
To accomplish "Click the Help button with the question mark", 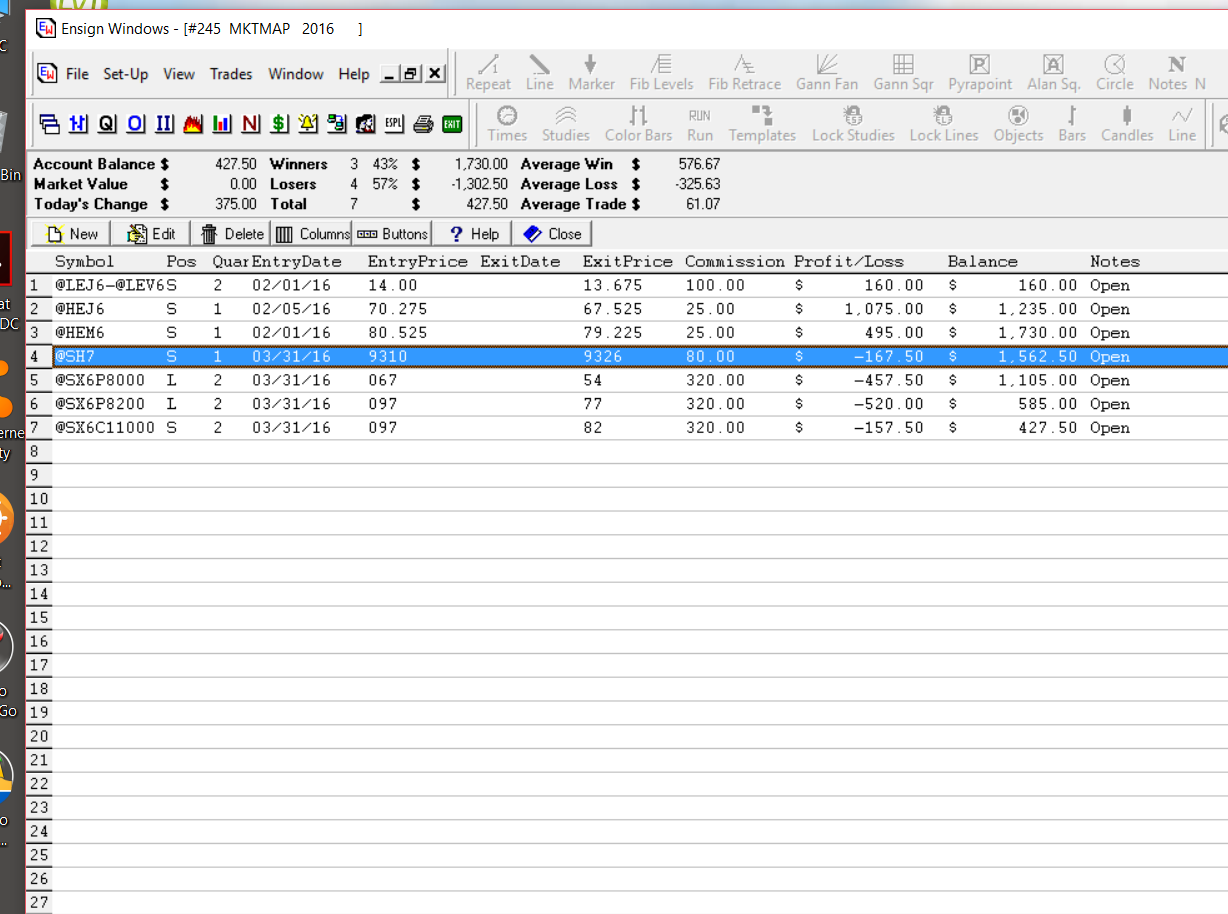I will click(473, 233).
